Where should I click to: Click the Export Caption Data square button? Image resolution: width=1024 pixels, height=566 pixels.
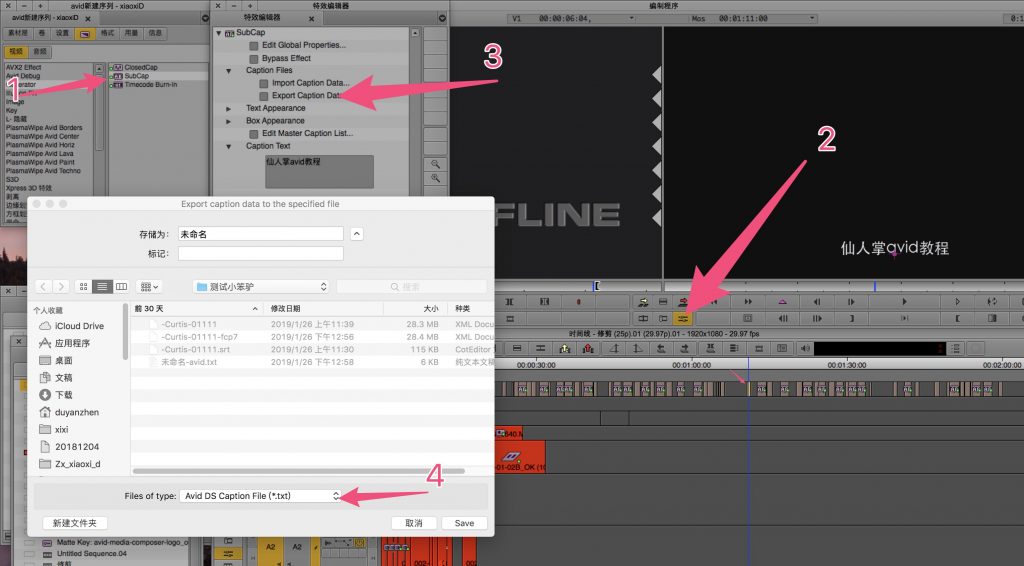[263, 96]
